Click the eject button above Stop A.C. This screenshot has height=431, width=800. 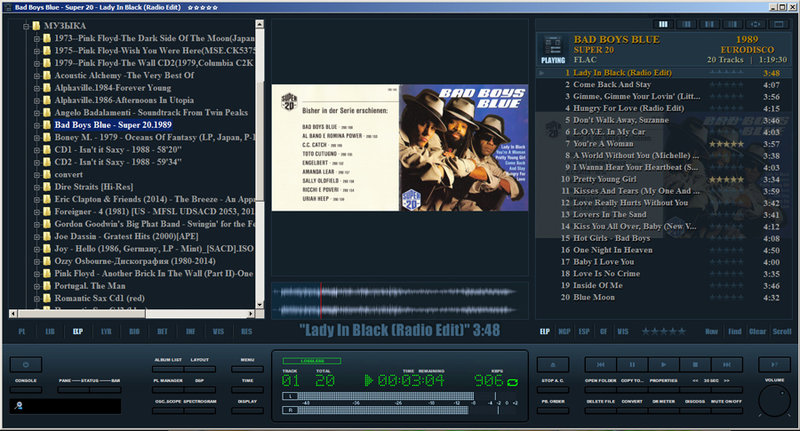pyautogui.click(x=552, y=365)
